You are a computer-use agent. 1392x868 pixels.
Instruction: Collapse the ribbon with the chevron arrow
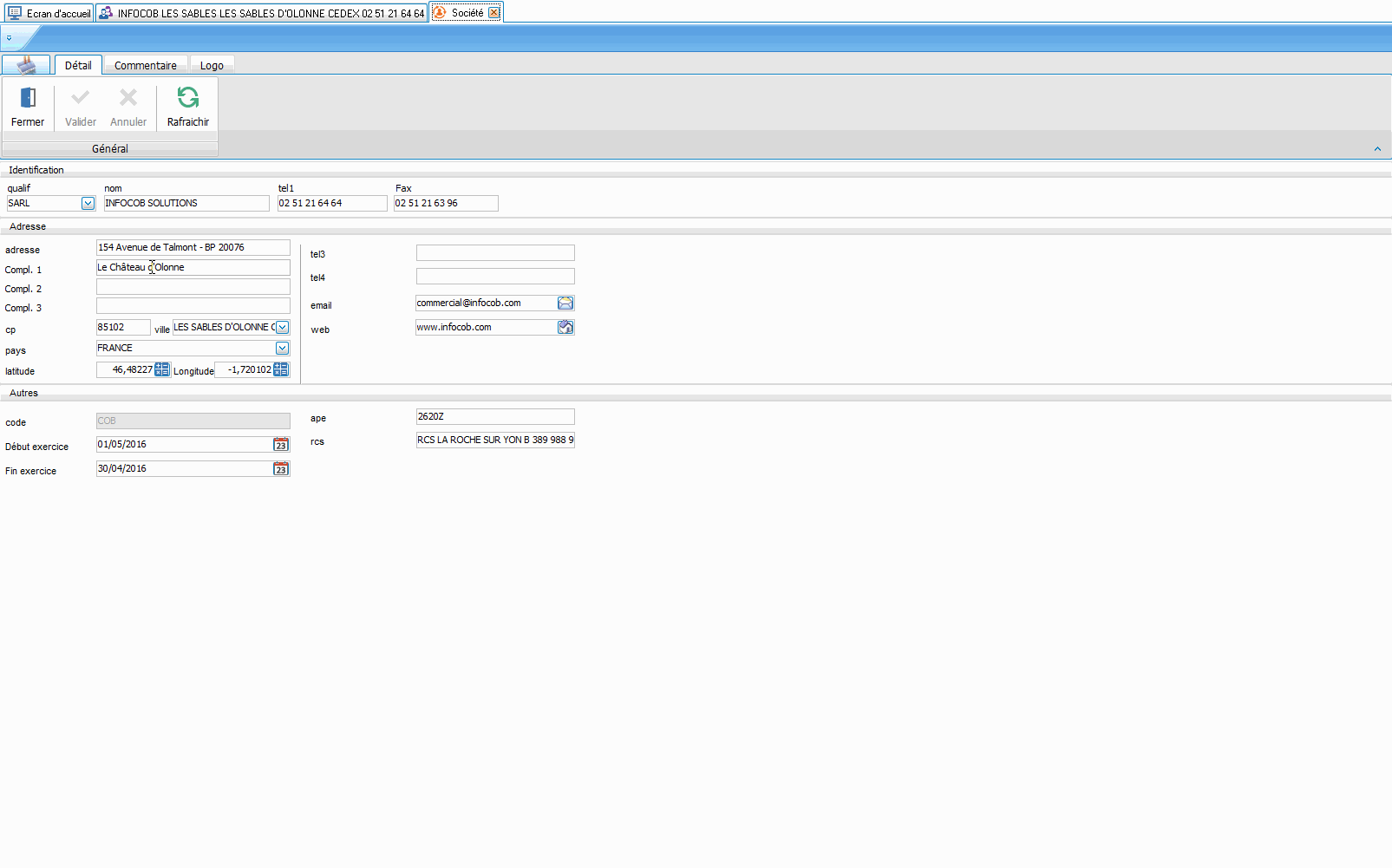coord(1377,149)
